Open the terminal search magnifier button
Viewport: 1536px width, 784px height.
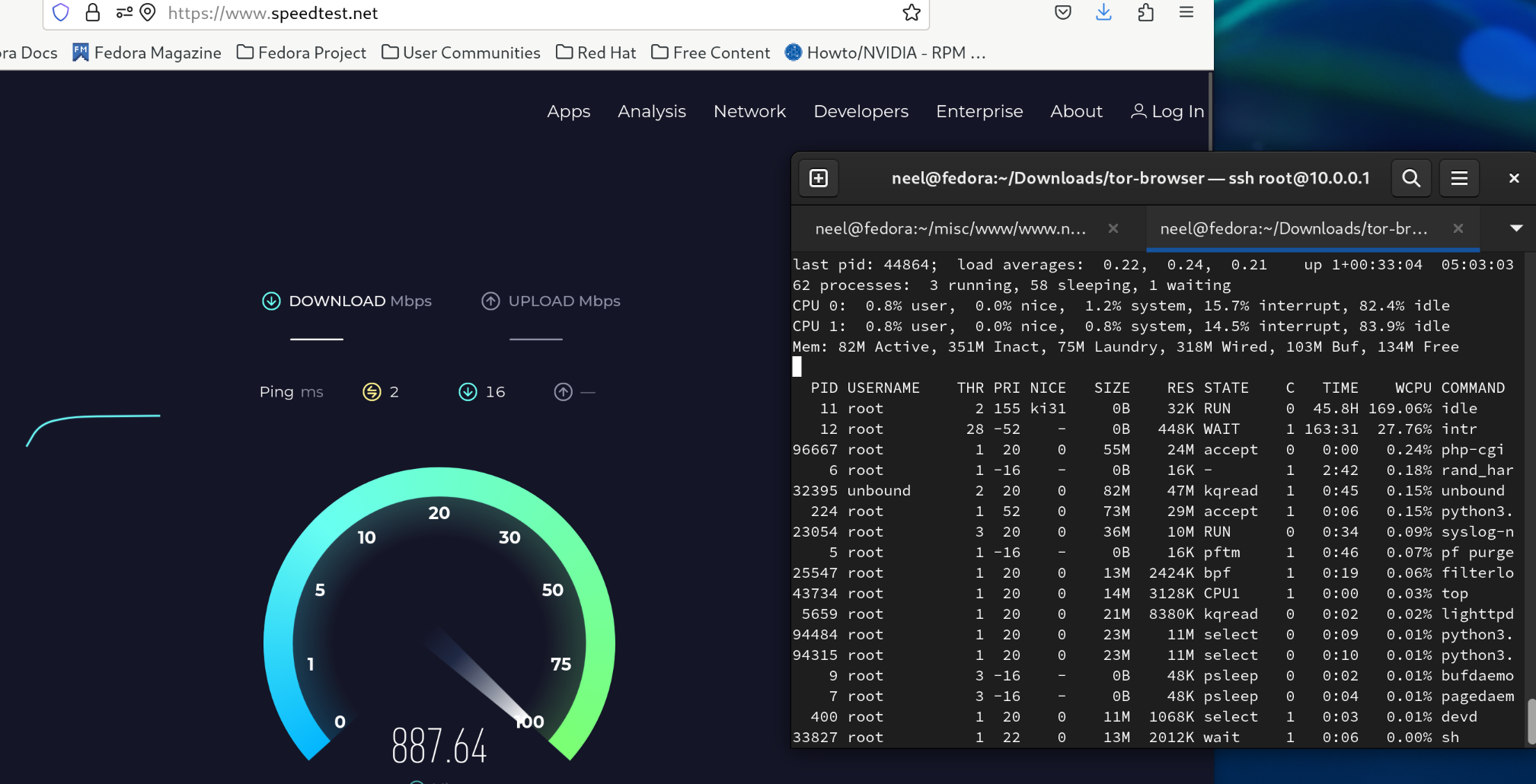point(1411,178)
